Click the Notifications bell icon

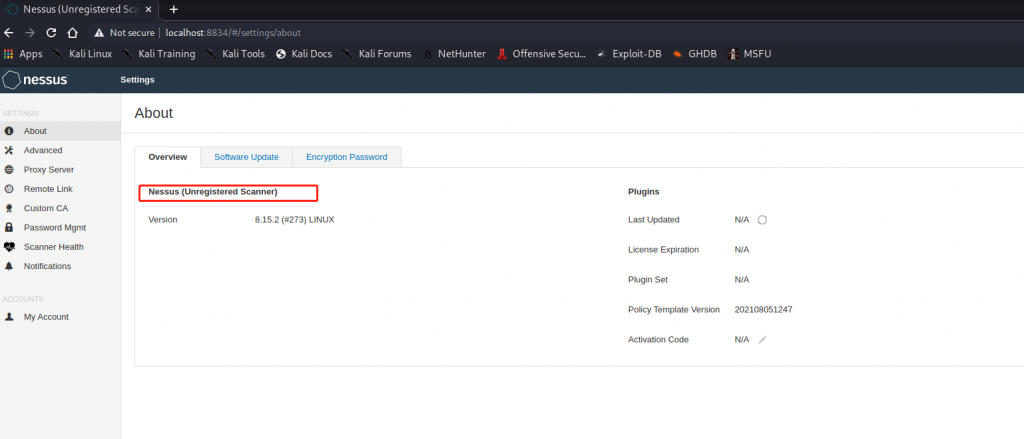pyautogui.click(x=9, y=266)
